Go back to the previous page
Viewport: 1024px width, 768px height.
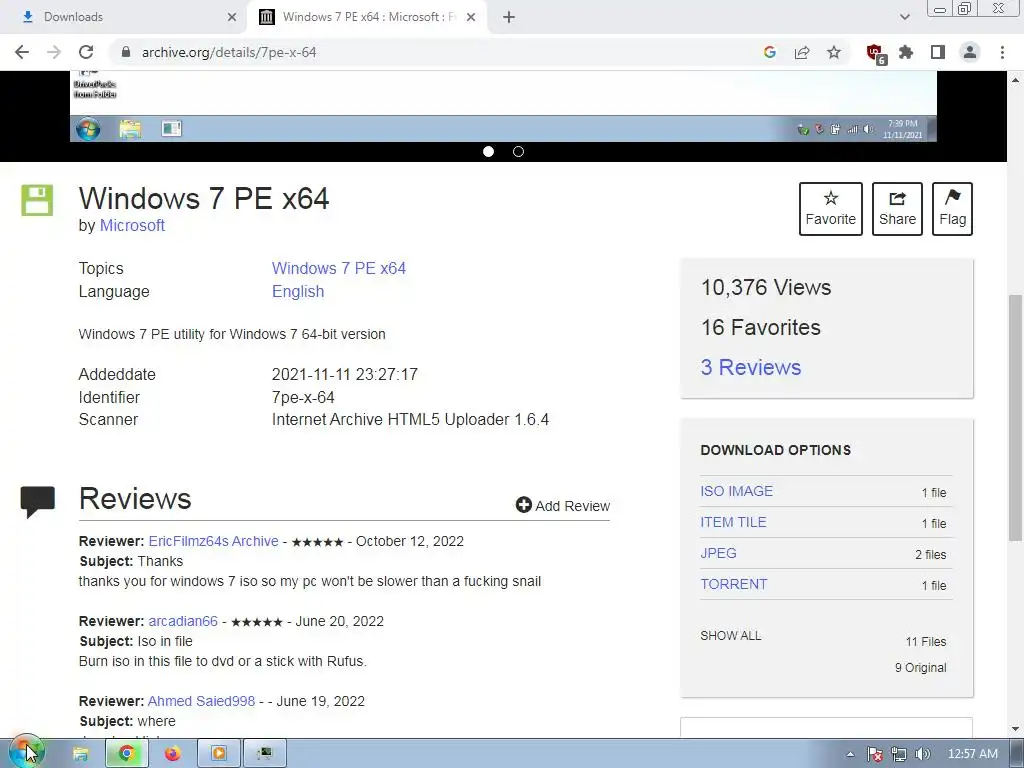[22, 52]
